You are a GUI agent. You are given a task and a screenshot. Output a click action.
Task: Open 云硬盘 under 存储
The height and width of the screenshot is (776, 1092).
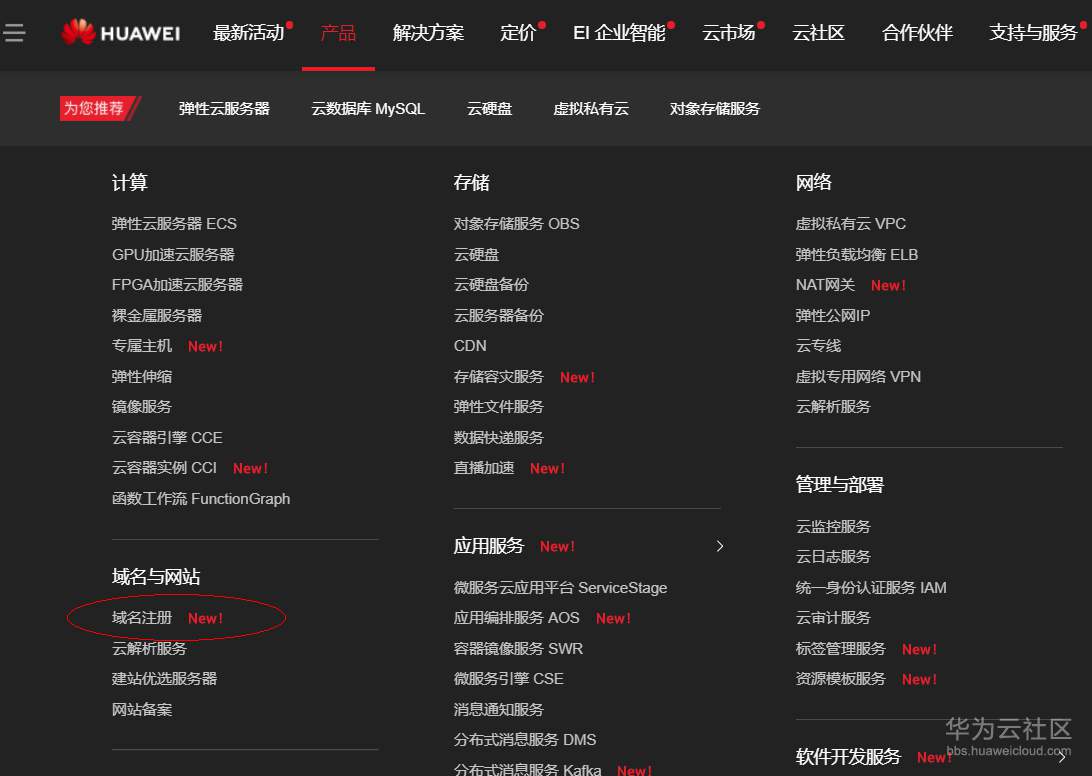476,254
